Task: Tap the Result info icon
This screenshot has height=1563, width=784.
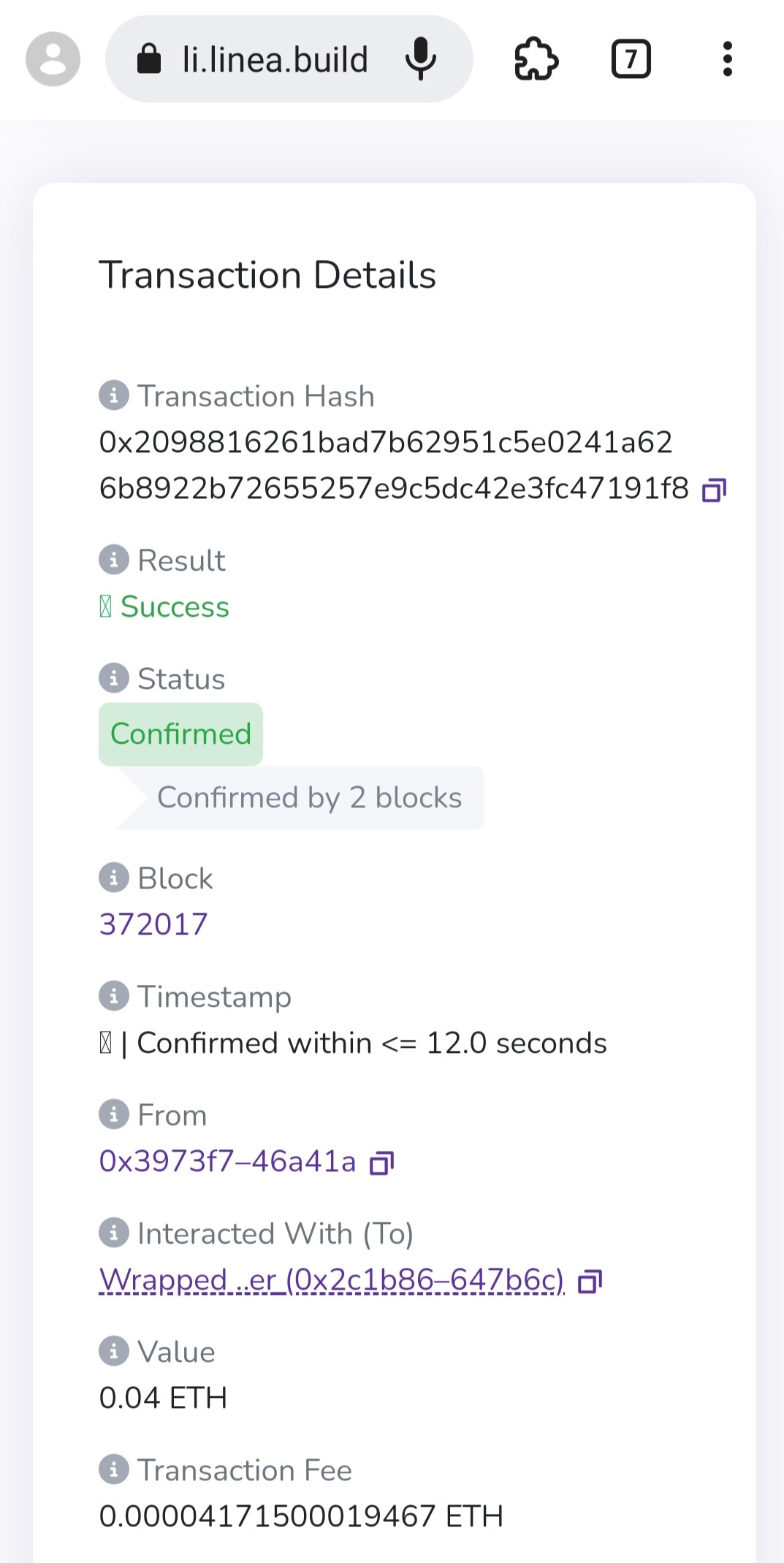Action: click(113, 560)
